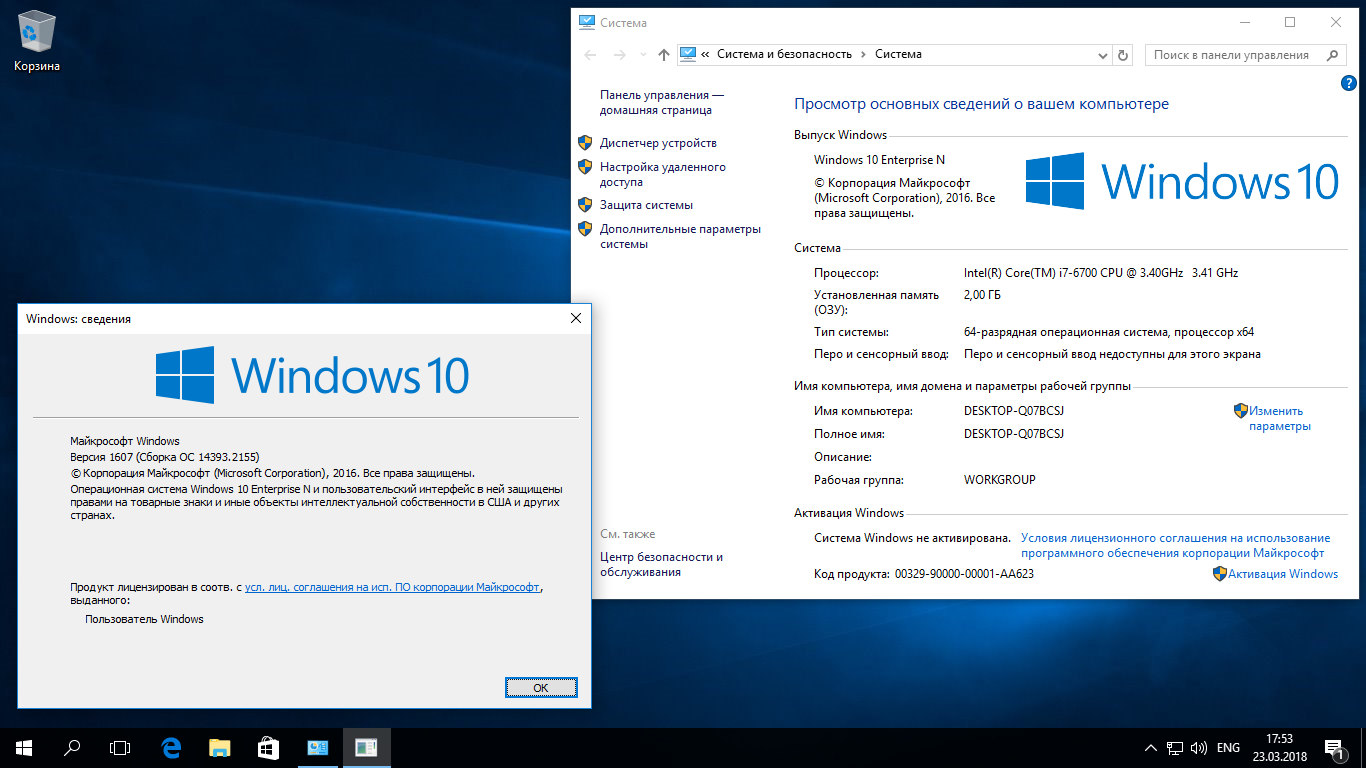Open Microsoft Store taskbar icon
This screenshot has width=1366, height=768.
(x=268, y=747)
